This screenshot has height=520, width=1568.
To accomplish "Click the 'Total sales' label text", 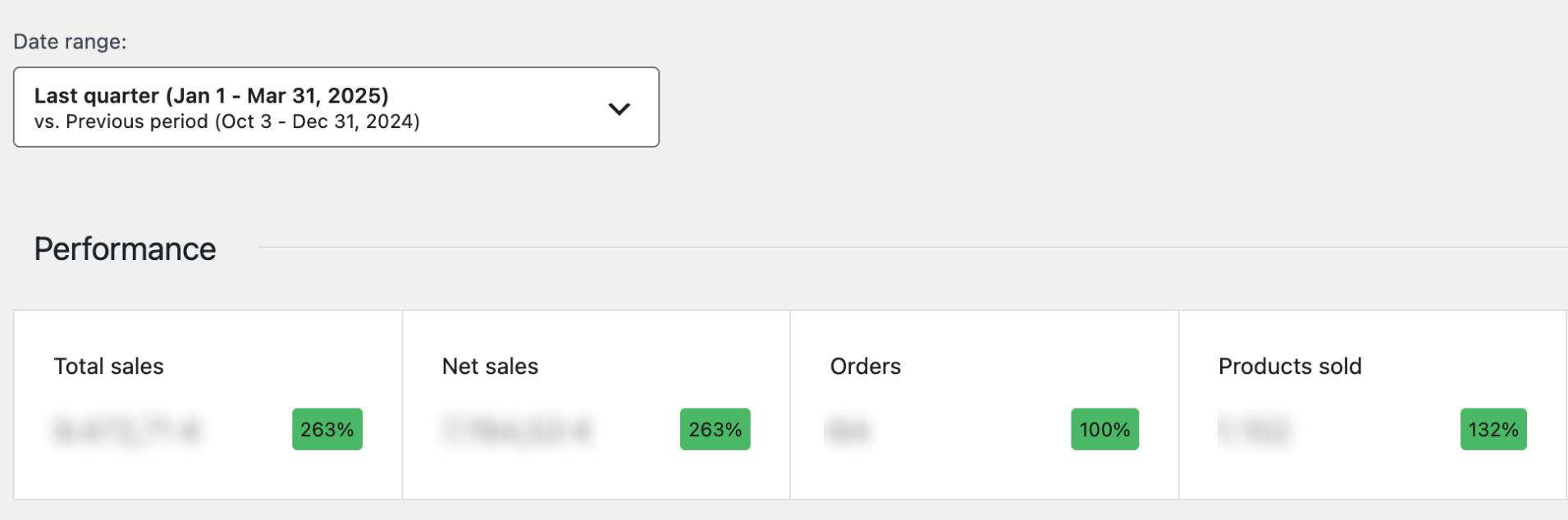I will point(108,367).
